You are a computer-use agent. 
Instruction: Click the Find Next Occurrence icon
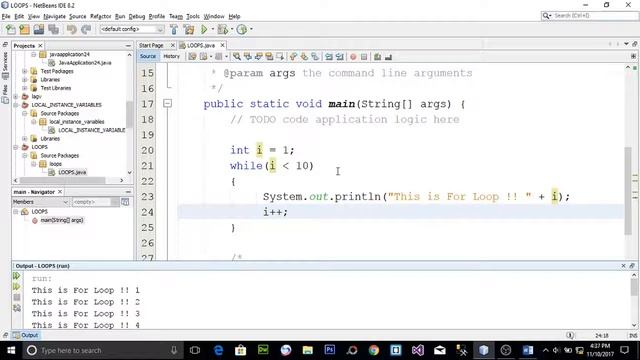[258, 57]
